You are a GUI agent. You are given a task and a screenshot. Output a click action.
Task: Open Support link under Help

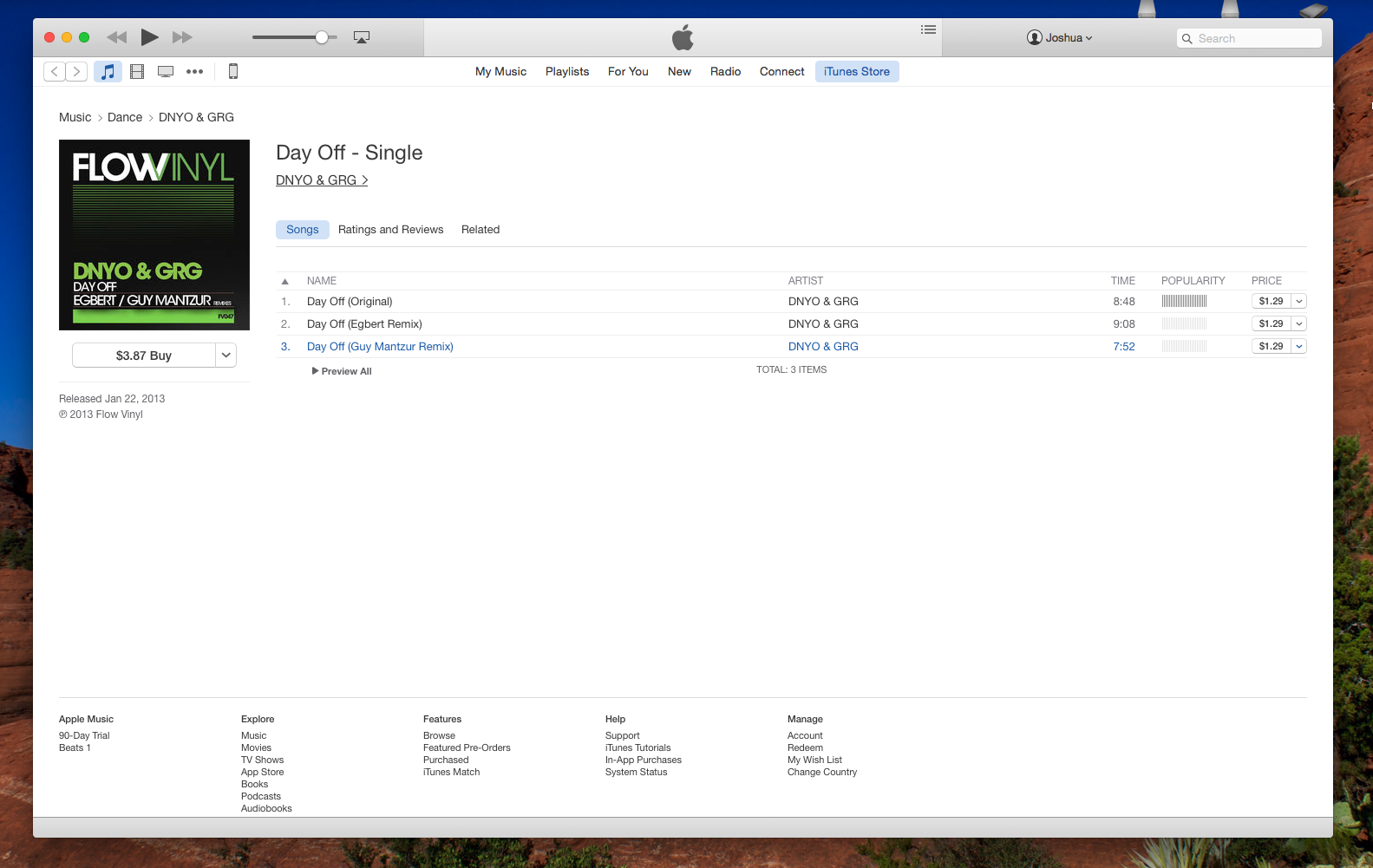pyautogui.click(x=623, y=736)
